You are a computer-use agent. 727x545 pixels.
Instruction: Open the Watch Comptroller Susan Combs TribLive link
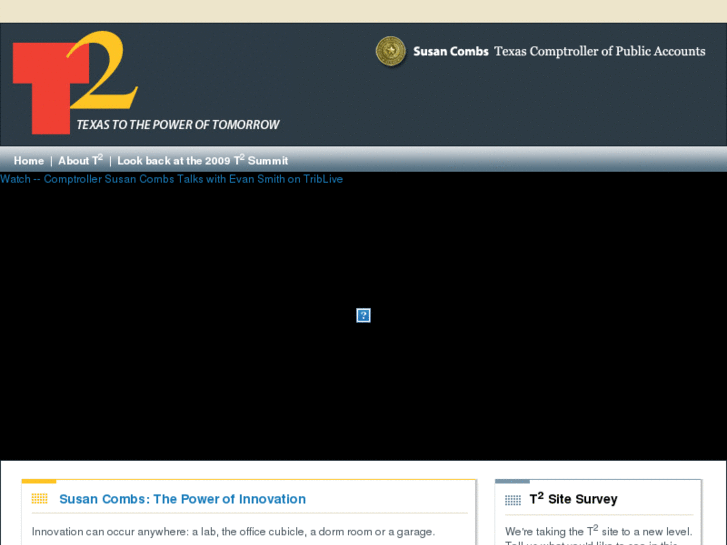172,179
